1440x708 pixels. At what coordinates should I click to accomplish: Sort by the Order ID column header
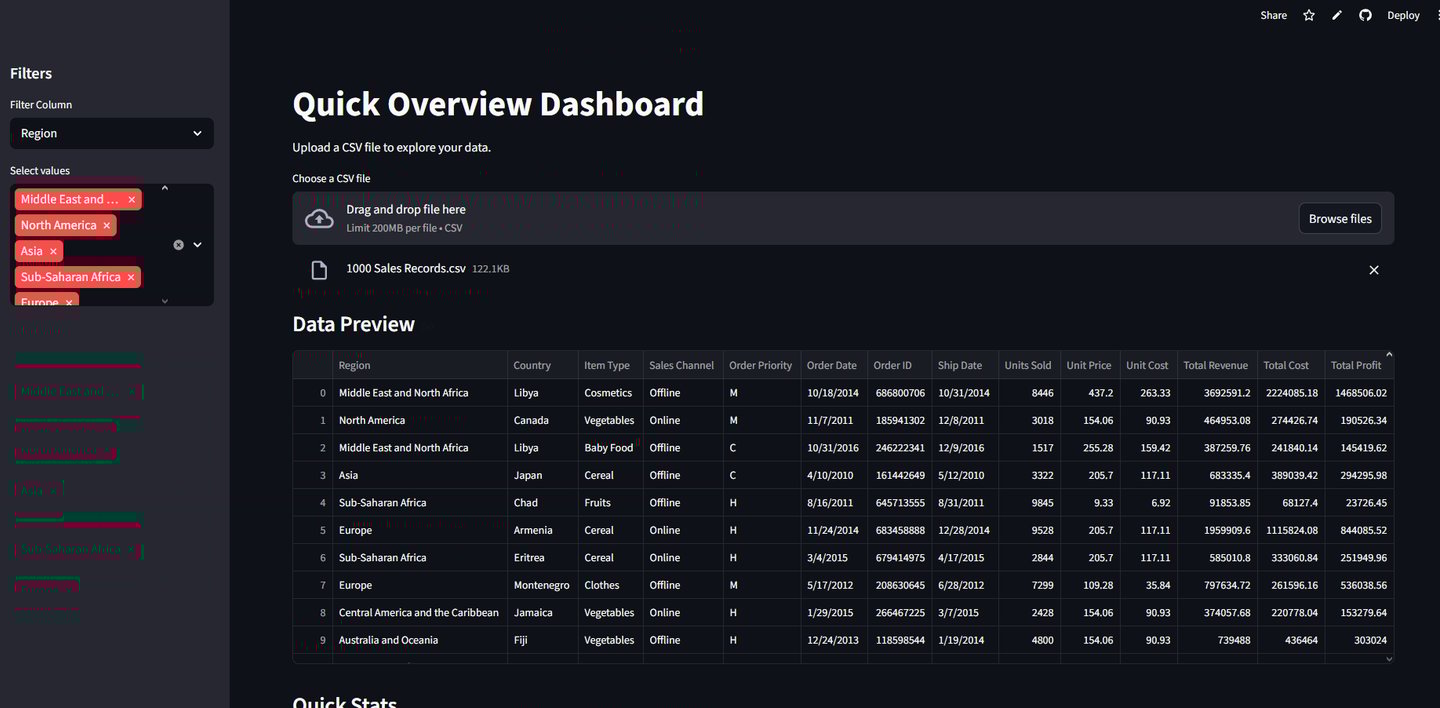pos(899,365)
